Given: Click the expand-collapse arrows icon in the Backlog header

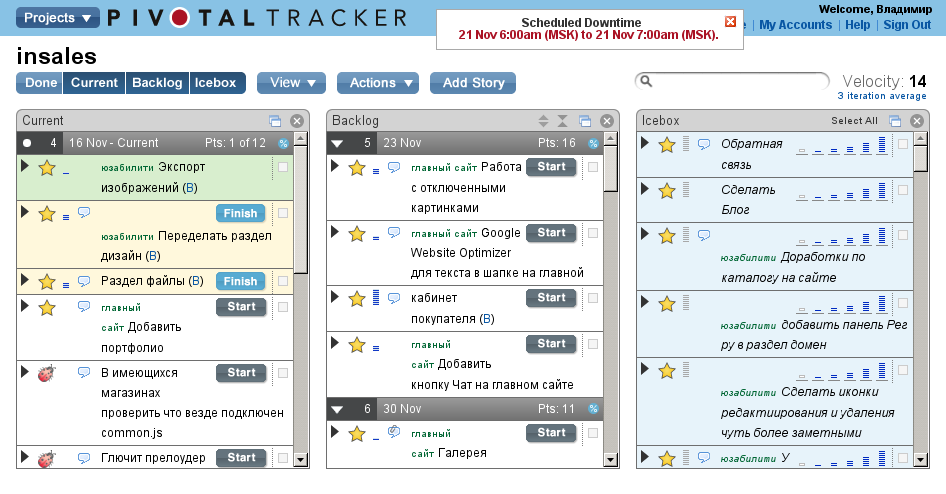Looking at the screenshot, I should tap(544, 121).
